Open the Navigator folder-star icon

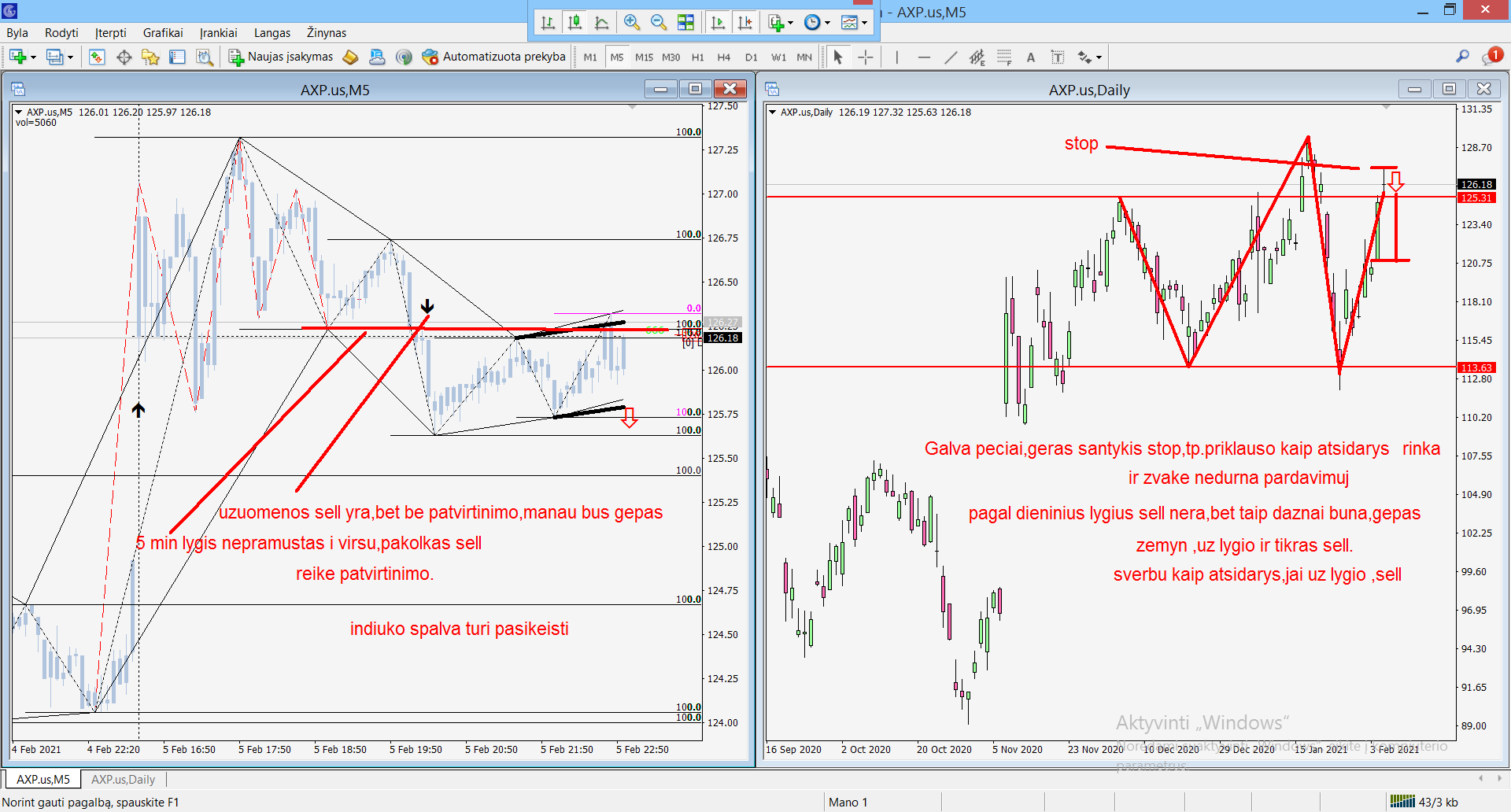tap(150, 57)
